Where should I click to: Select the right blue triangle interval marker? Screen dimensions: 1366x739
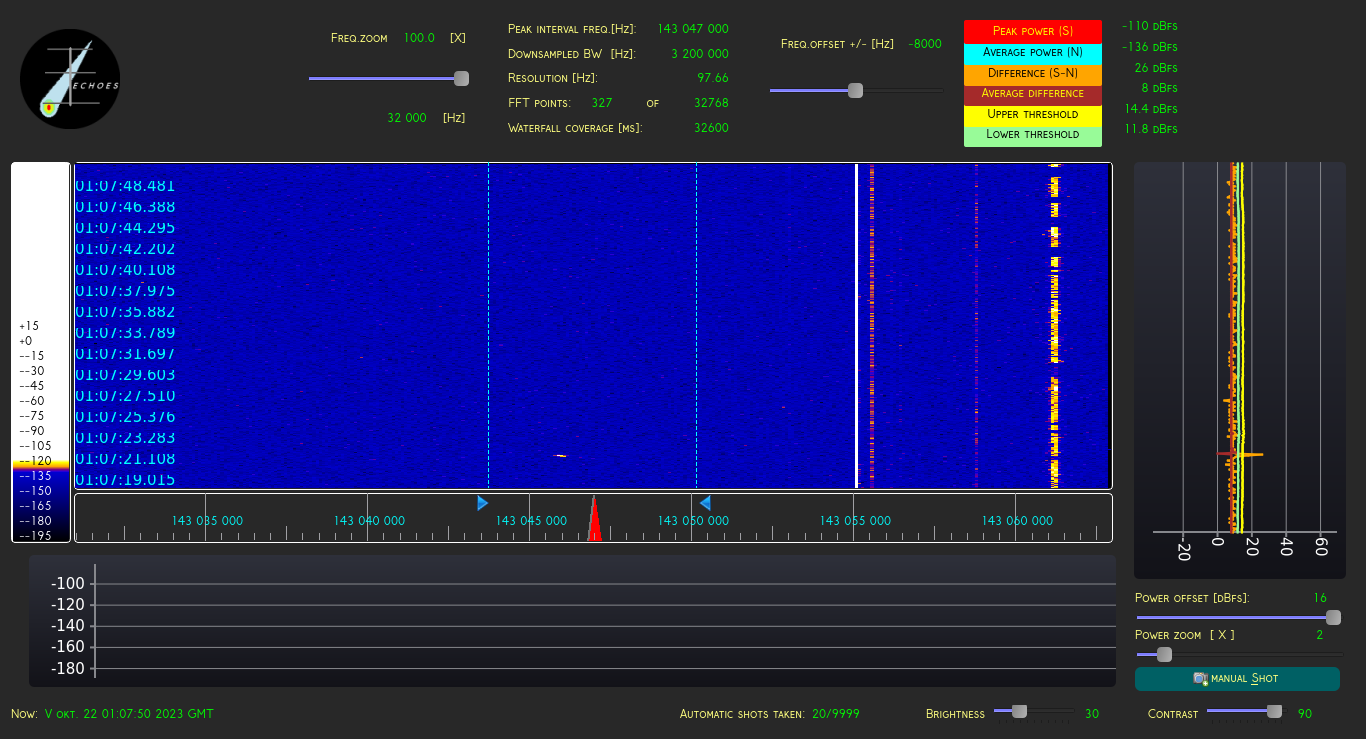[x=704, y=503]
